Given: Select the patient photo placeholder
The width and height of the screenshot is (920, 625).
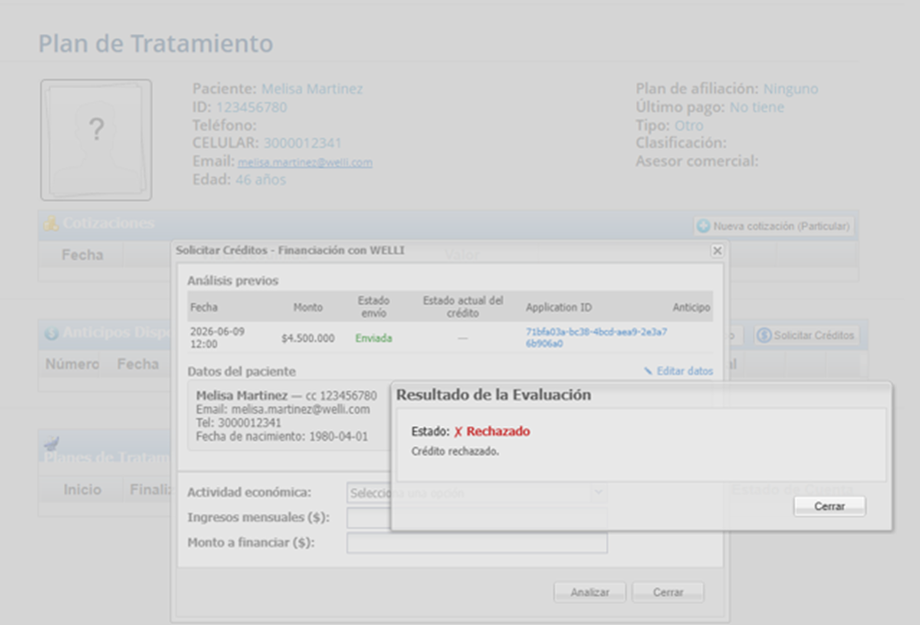Looking at the screenshot, I should tap(96, 140).
